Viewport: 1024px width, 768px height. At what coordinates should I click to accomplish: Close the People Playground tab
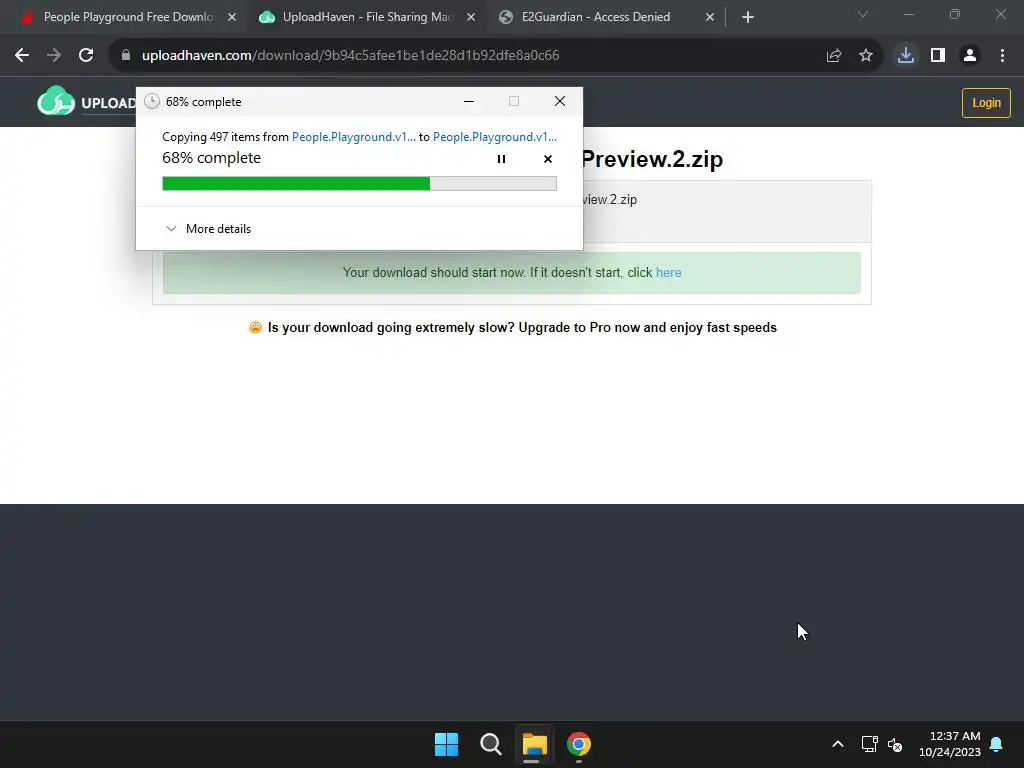(232, 17)
